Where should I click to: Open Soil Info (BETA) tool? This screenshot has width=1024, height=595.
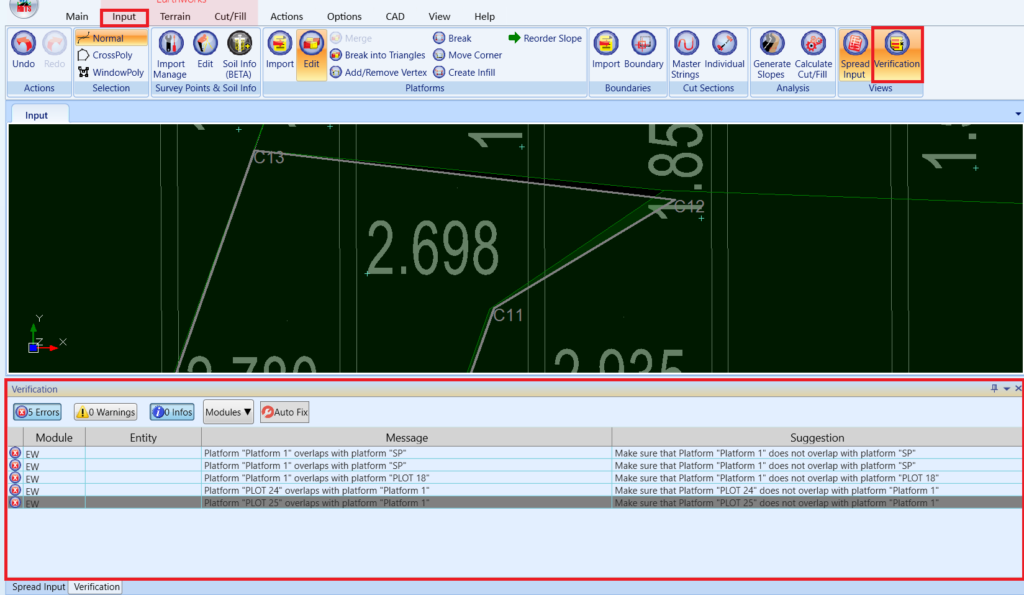(x=239, y=55)
